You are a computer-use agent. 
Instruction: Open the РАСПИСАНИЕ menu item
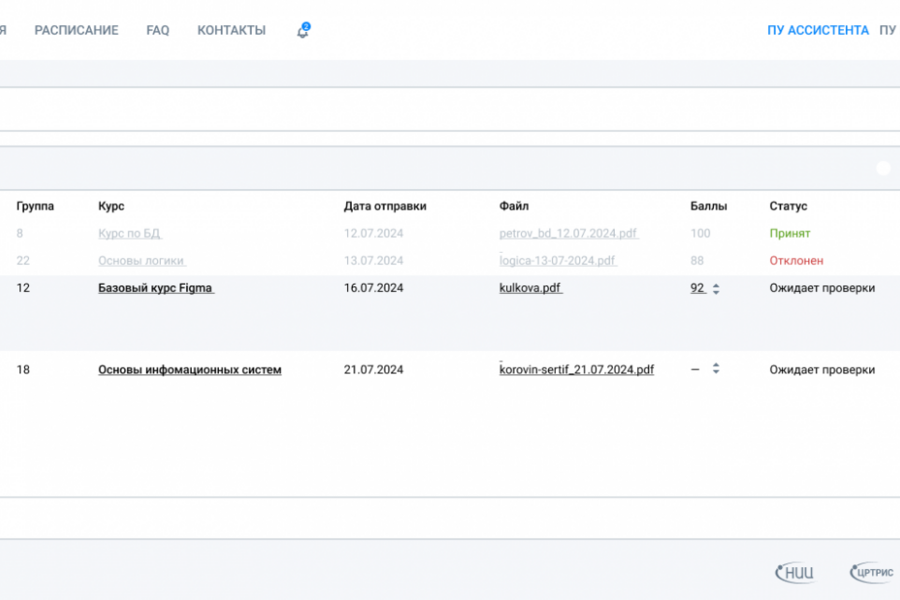point(76,30)
